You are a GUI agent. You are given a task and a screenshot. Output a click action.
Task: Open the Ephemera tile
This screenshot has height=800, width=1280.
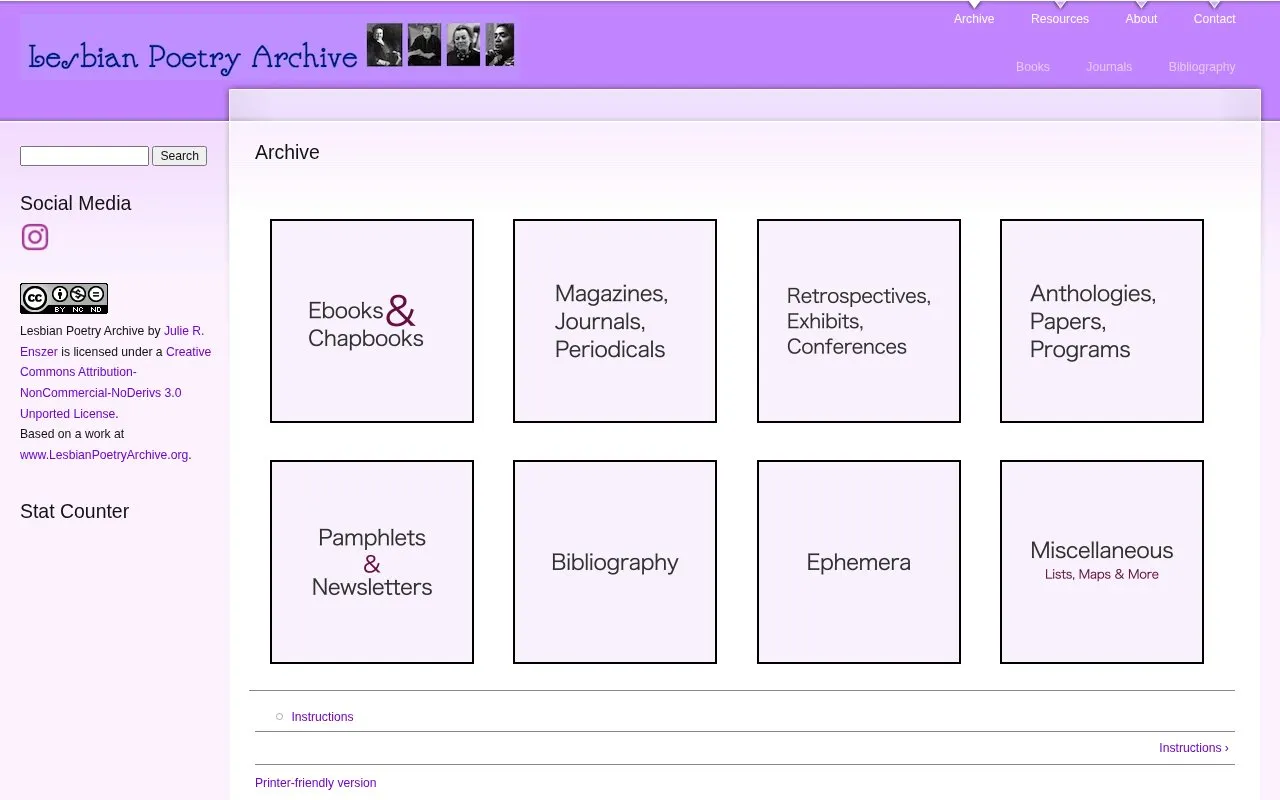point(859,562)
